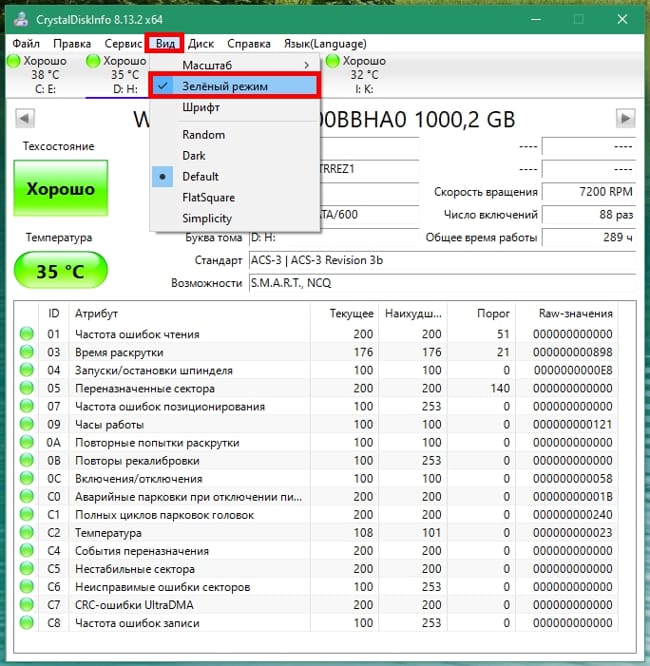Screen dimensions: 650x666
Task: Click the 7200 RPM rotation speed field
Action: click(x=589, y=192)
